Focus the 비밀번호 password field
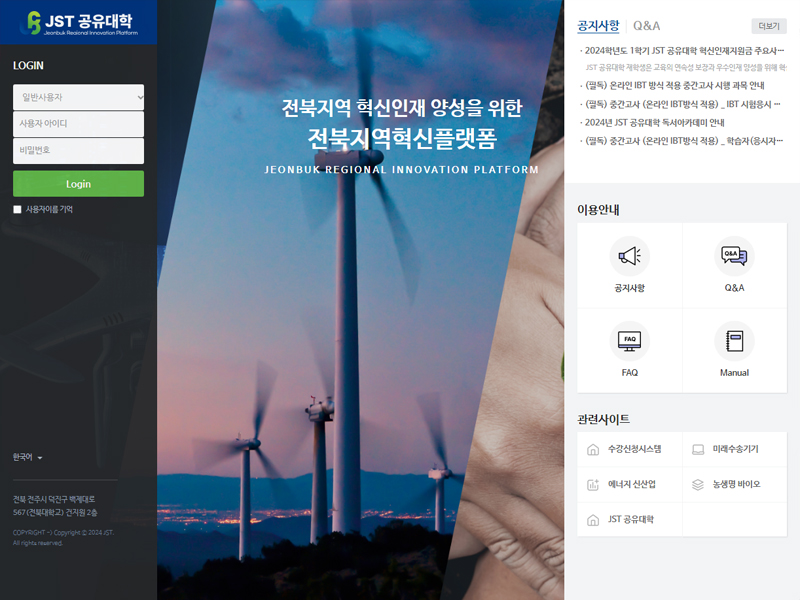 point(79,151)
